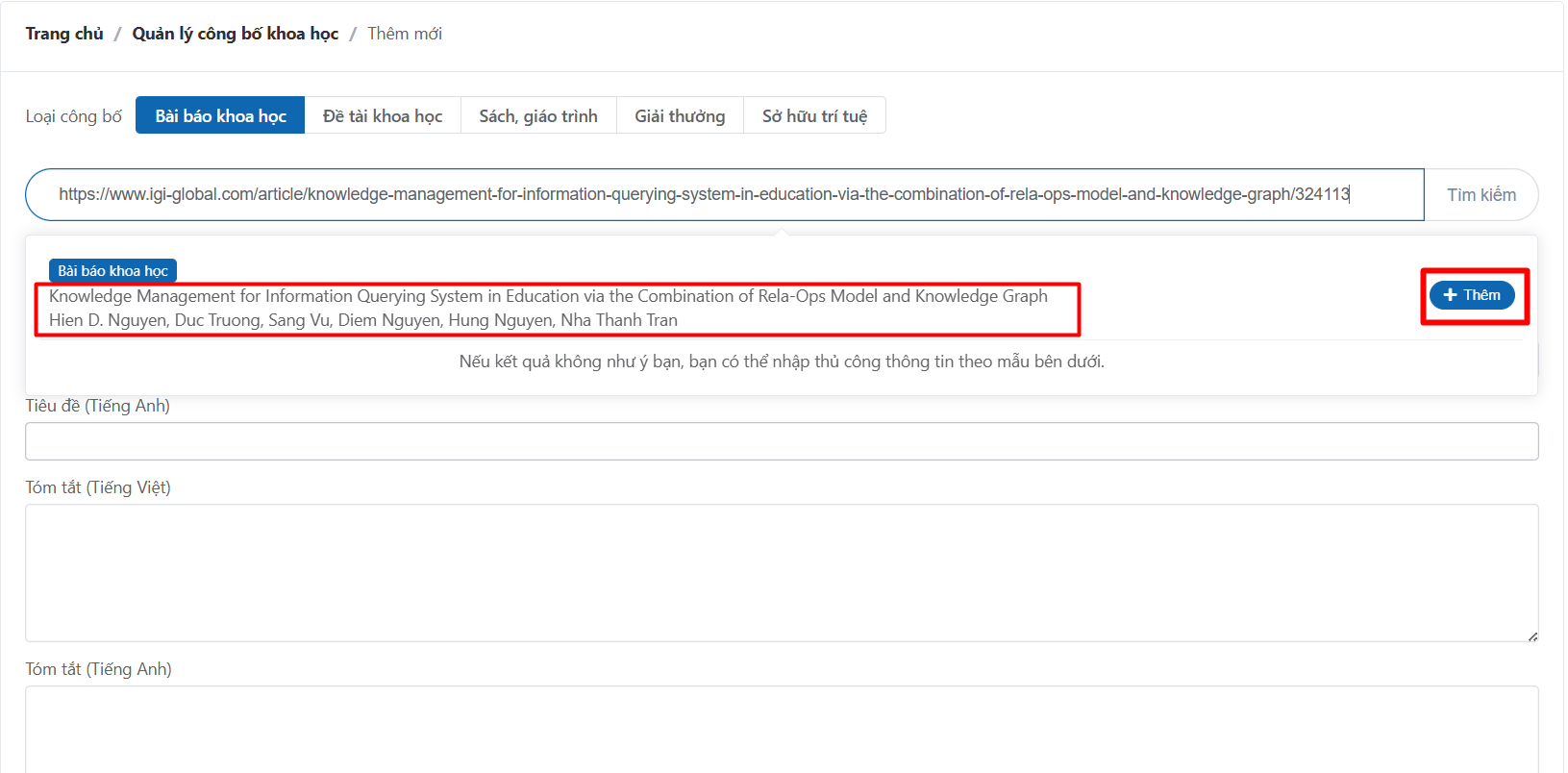Click the plus icon on the Thêm button
This screenshot has width=1568, height=773.
[x=1450, y=295]
